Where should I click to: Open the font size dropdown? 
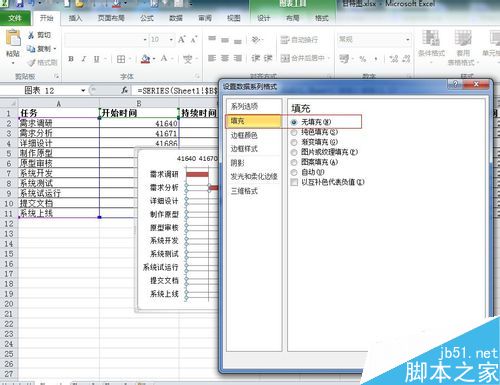coord(171,40)
